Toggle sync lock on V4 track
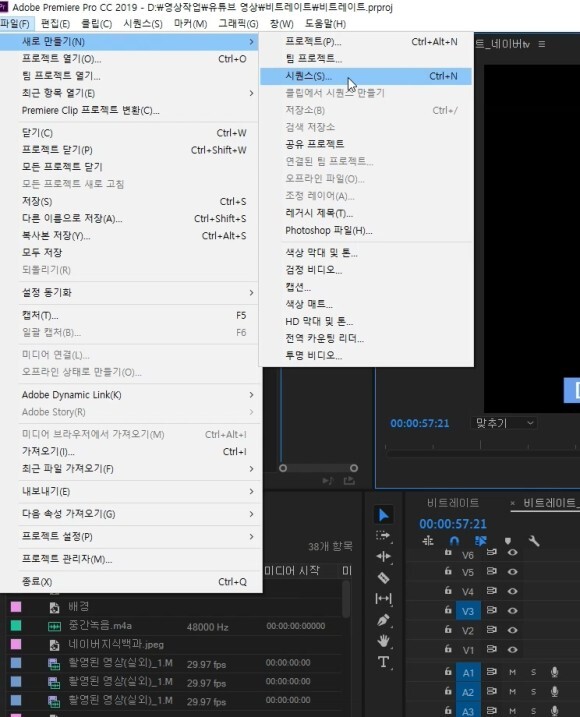This screenshot has height=717, width=580. coord(492,591)
